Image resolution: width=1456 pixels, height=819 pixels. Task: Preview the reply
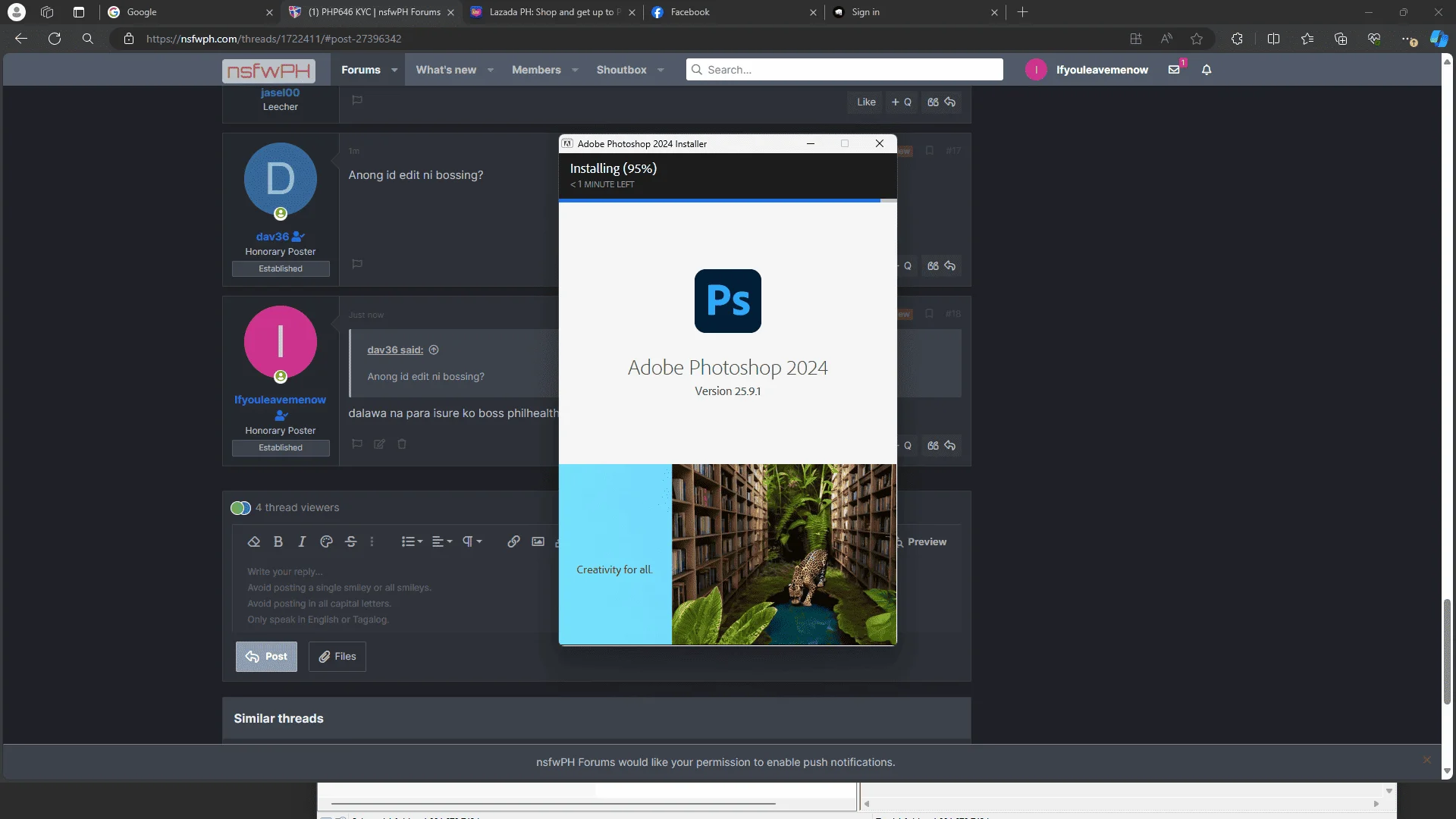click(921, 542)
